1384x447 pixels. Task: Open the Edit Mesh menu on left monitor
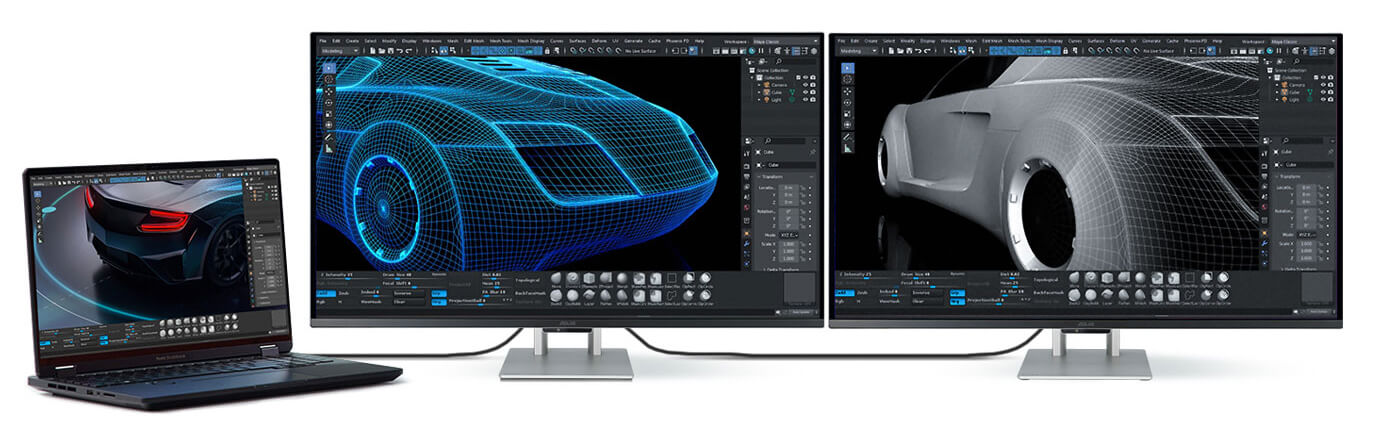[x=473, y=41]
